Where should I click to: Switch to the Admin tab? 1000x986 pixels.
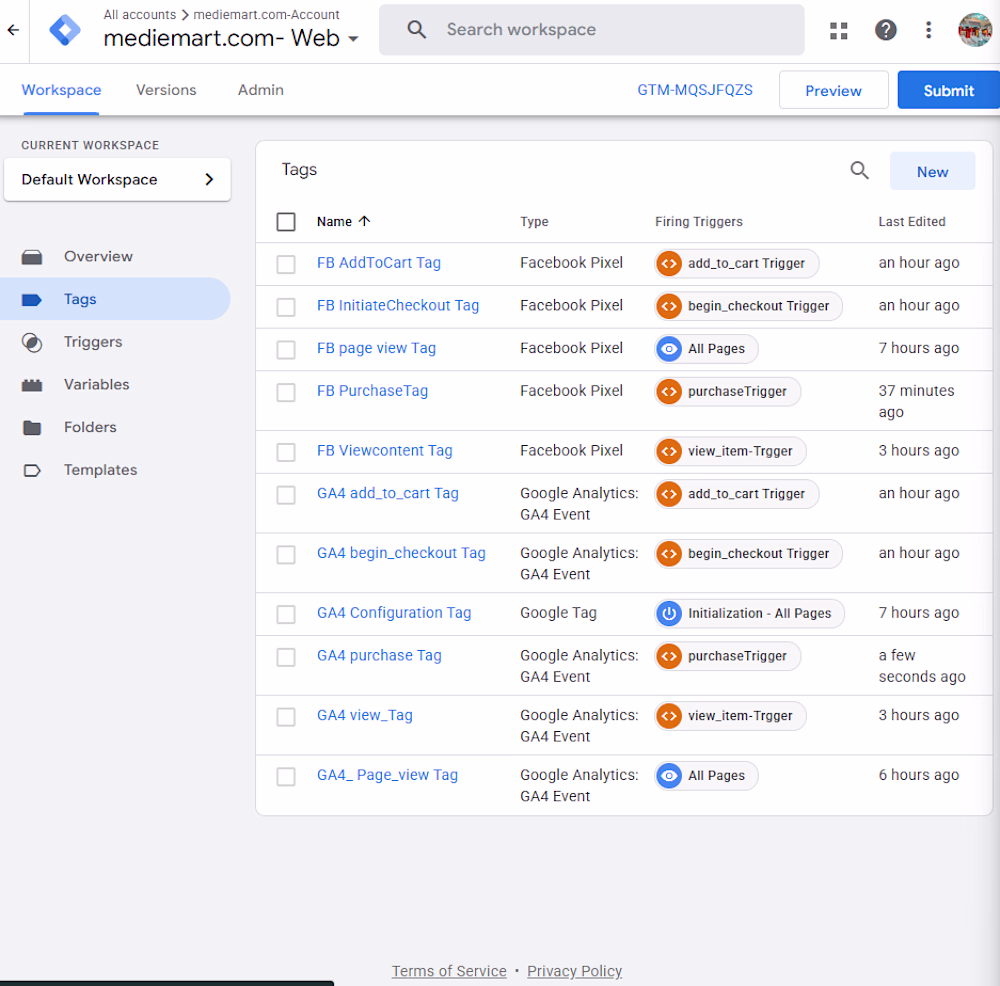tap(261, 90)
